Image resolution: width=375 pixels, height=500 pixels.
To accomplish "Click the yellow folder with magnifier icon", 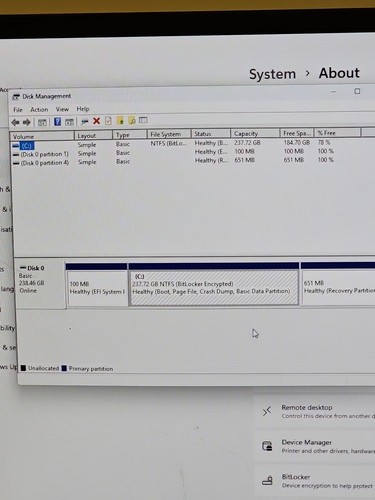I will point(132,120).
